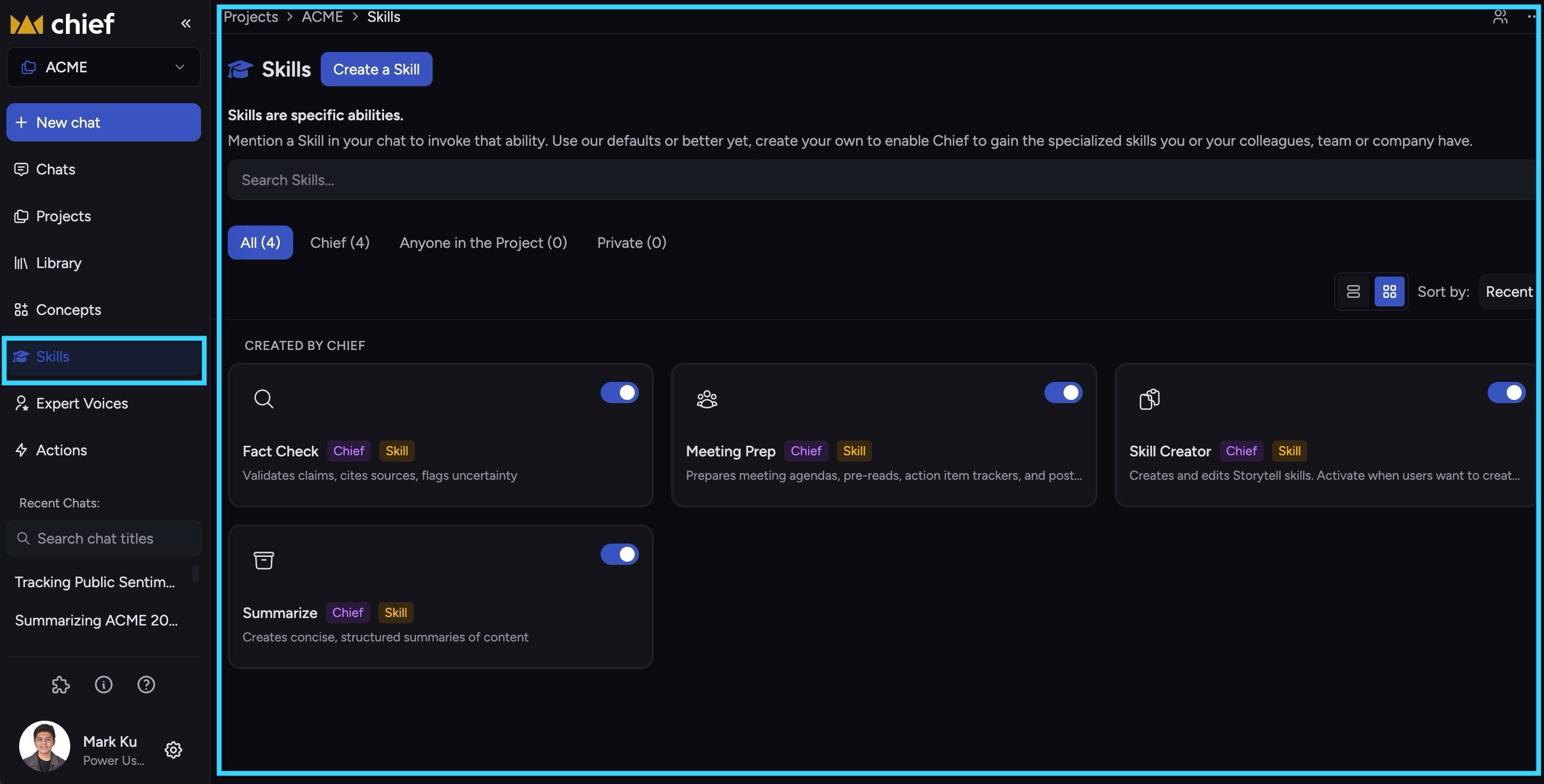Image resolution: width=1544 pixels, height=784 pixels.
Task: Open the Meeting Prep skill title
Action: (x=731, y=452)
